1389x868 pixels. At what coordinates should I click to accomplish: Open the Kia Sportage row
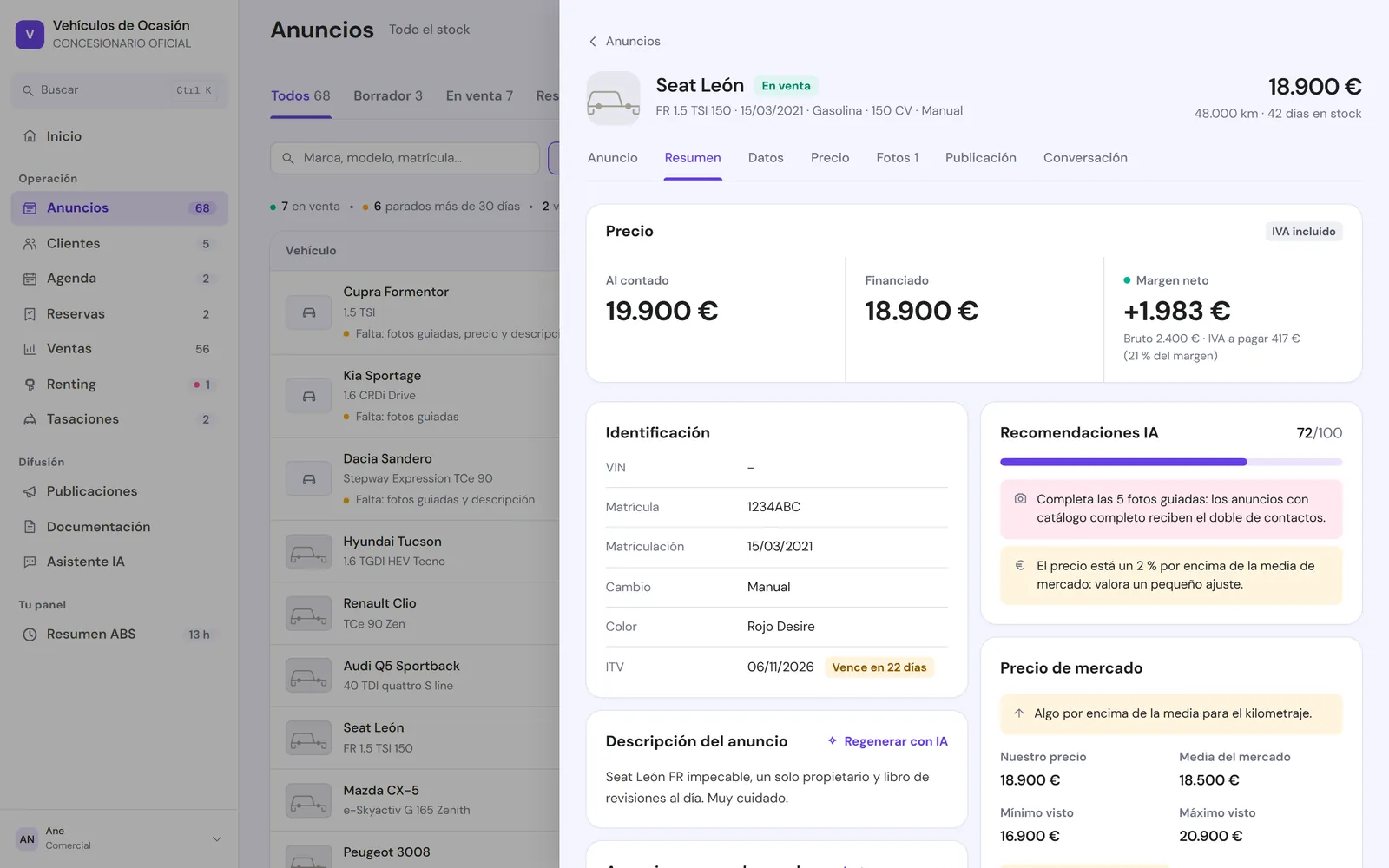(415, 396)
